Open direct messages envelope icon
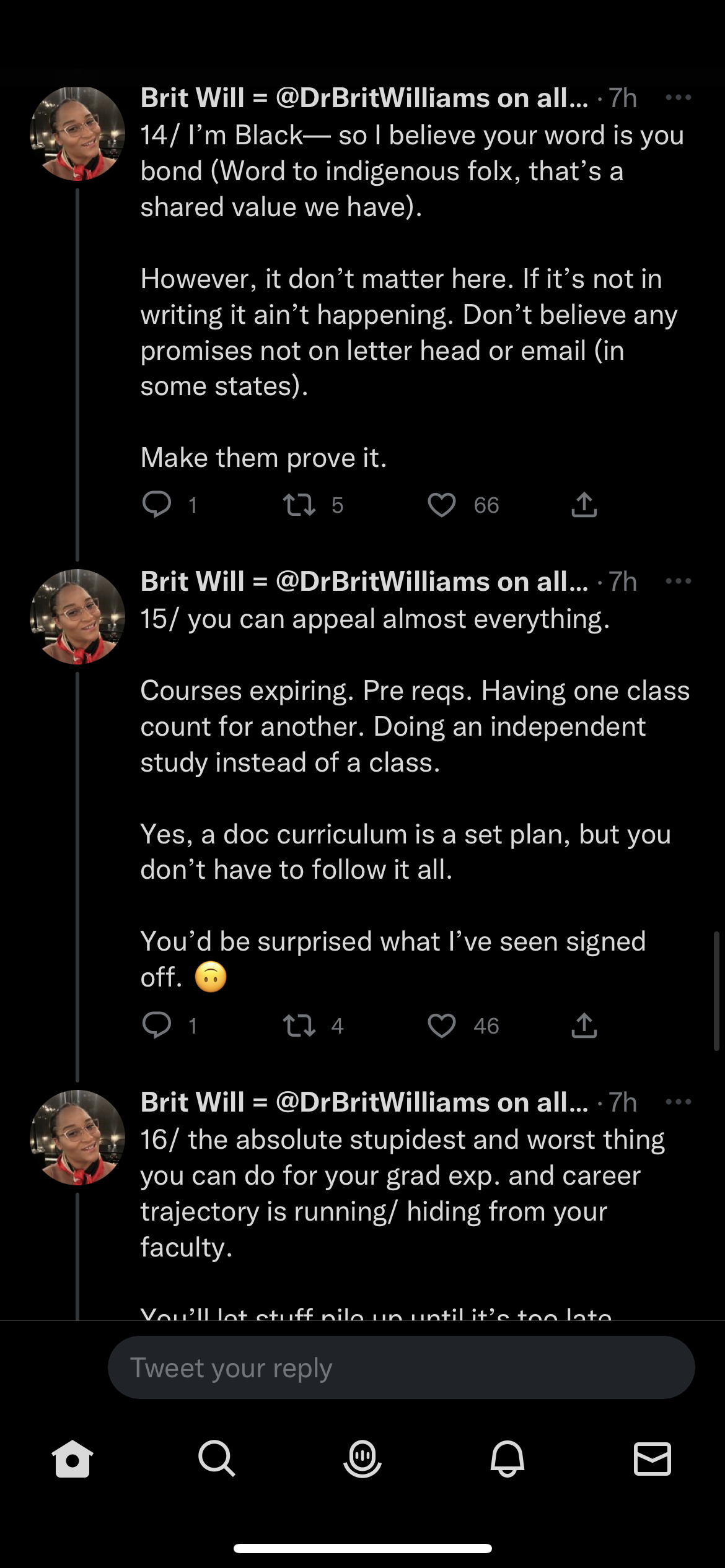 [x=652, y=1459]
